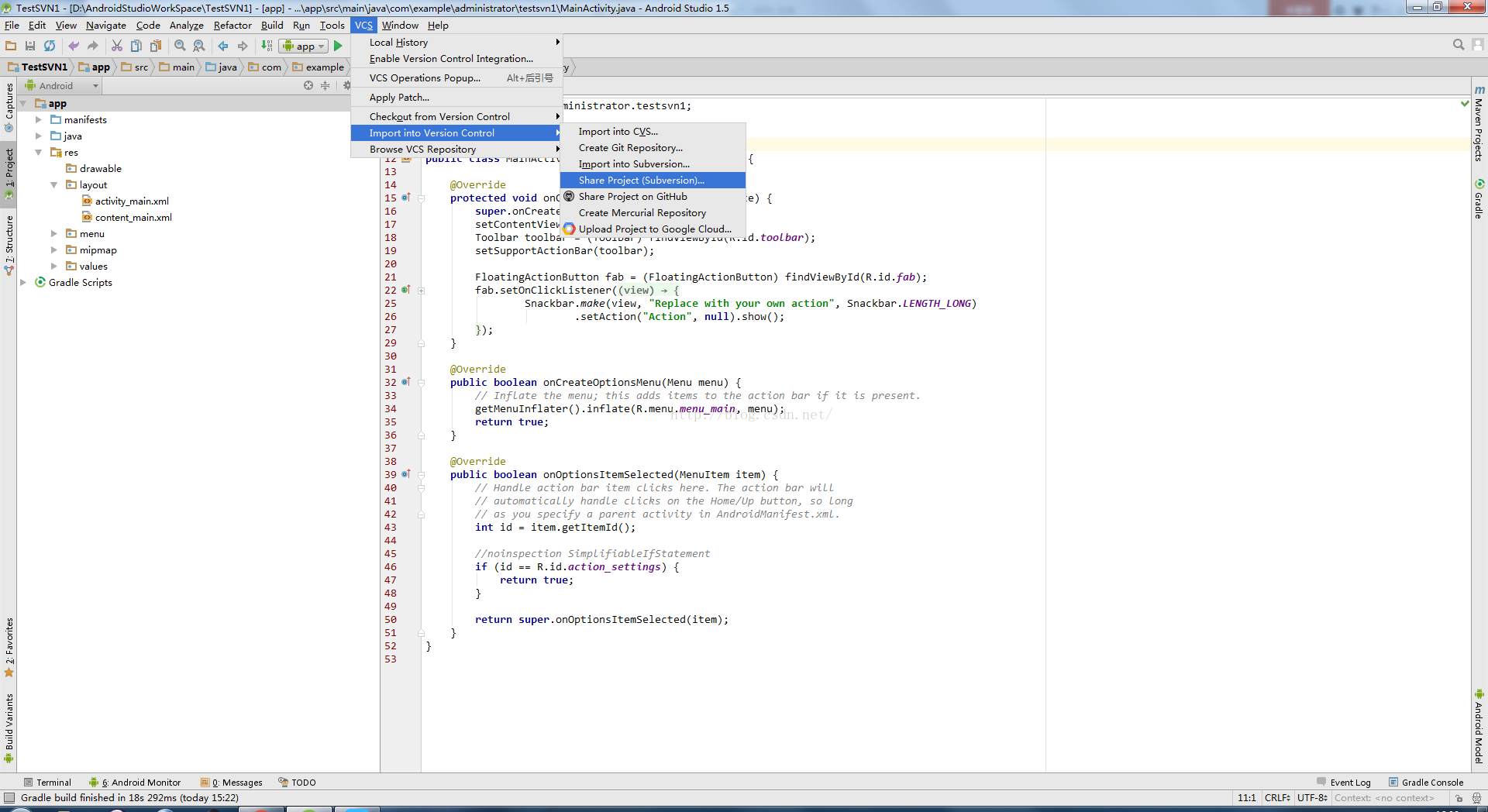Click the Synchronize toolbar icon
Image resolution: width=1488 pixels, height=812 pixels.
[x=50, y=46]
